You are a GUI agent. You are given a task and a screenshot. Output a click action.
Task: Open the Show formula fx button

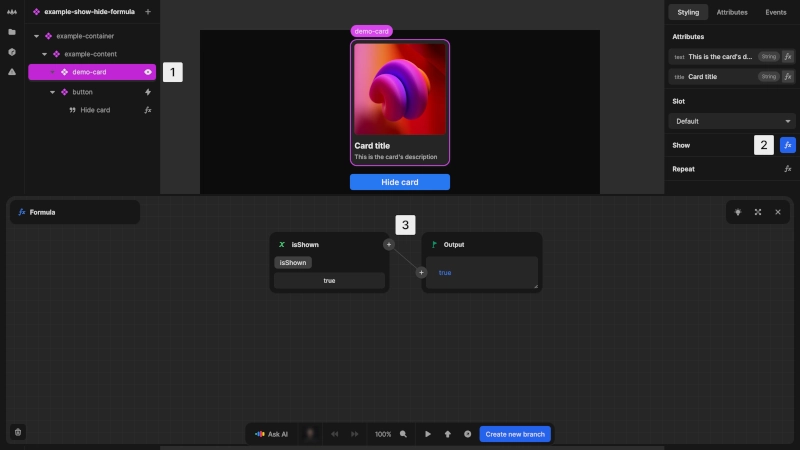point(788,145)
